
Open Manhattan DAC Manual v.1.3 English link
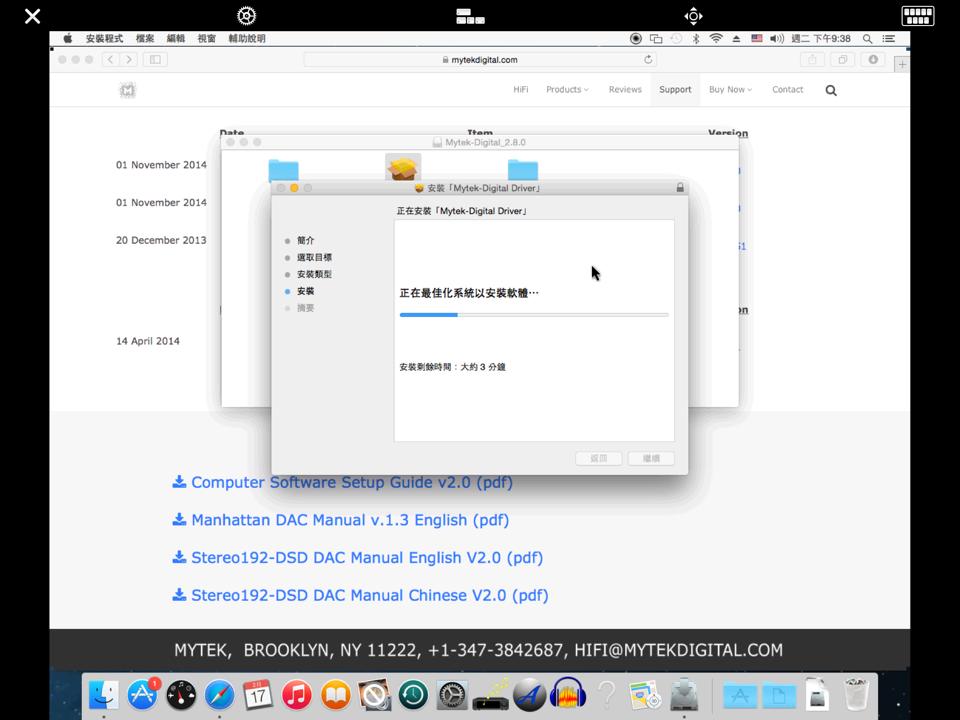[340, 520]
